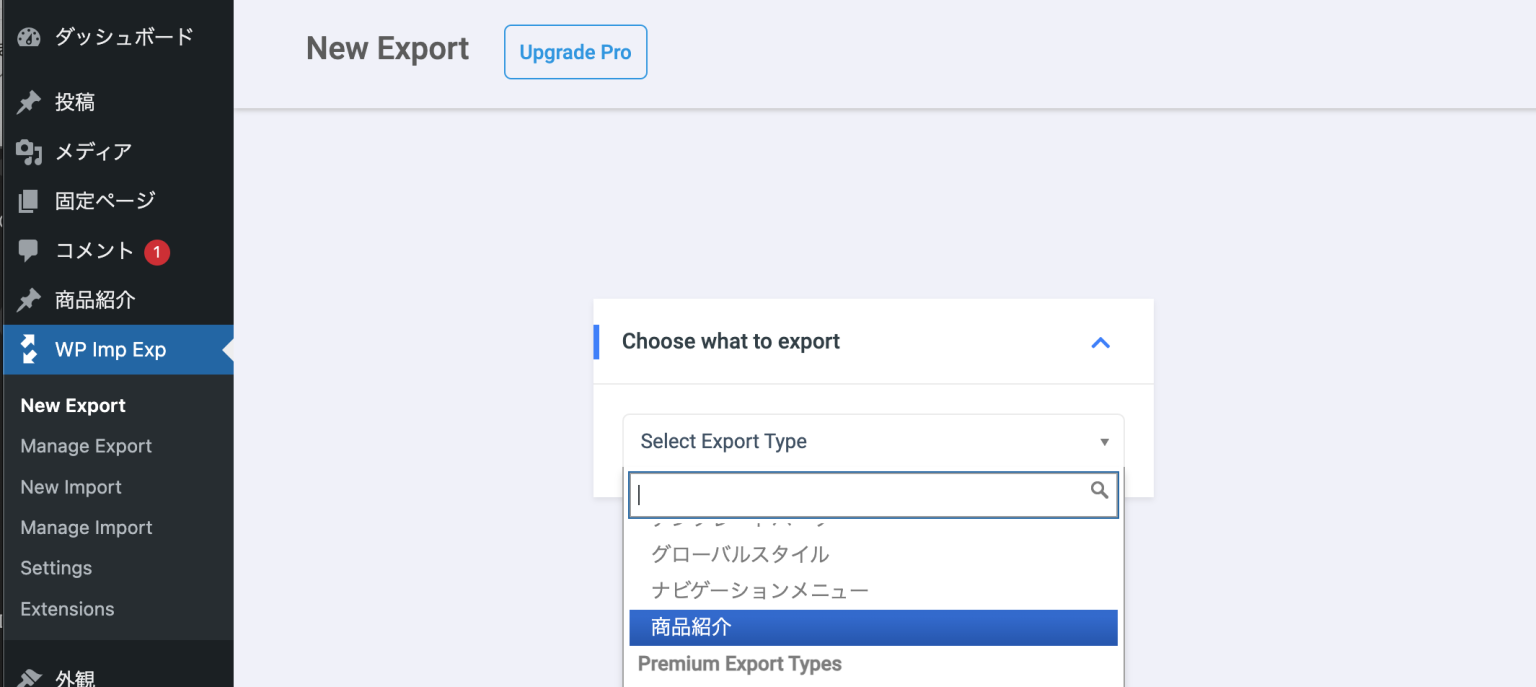Open the コメント speech bubble icon
Screen dimensions: 1536x687
point(28,251)
